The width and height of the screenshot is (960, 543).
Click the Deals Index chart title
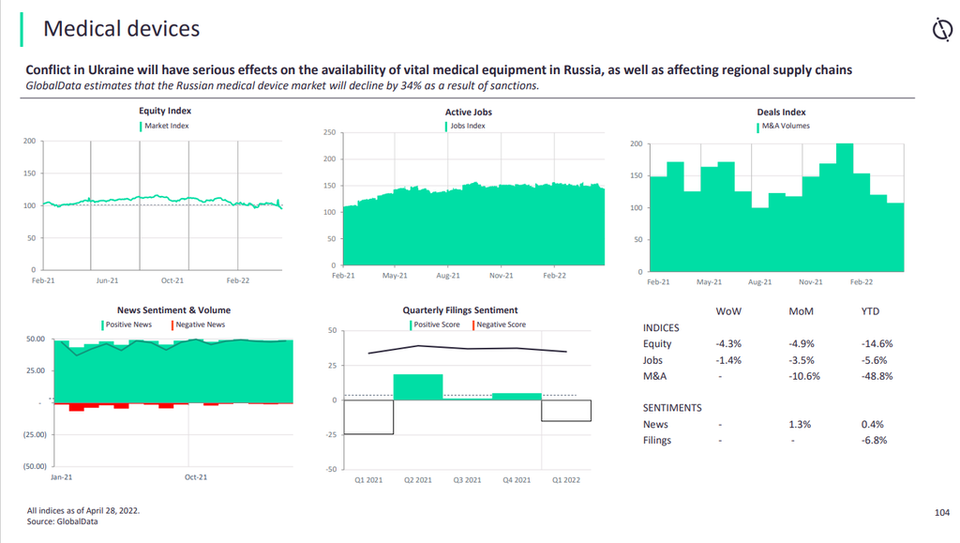click(781, 112)
